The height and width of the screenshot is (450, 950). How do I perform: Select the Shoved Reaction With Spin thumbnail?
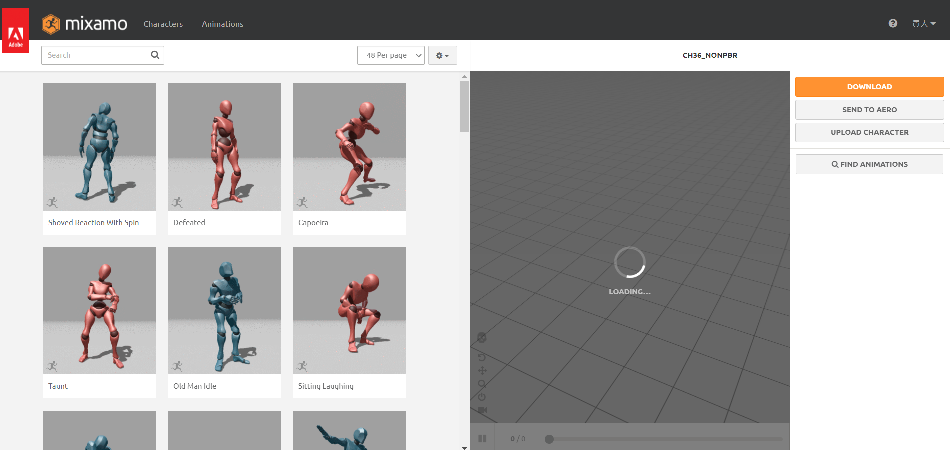pos(99,147)
